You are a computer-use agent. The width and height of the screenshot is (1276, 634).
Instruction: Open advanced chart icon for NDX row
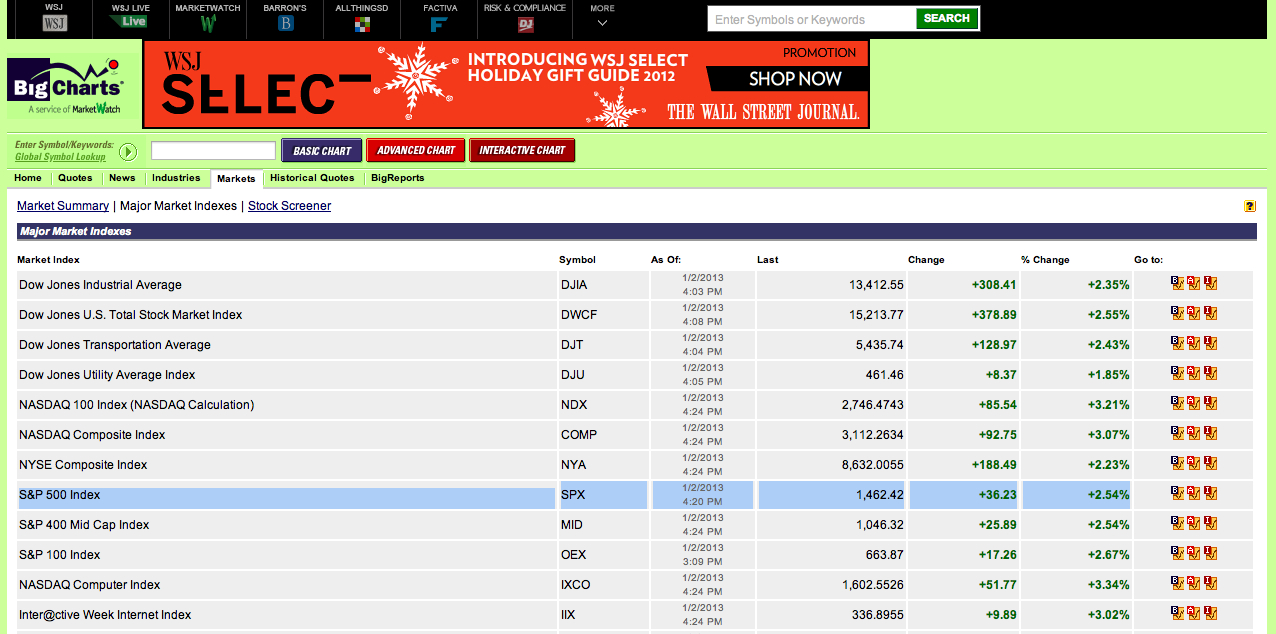click(1193, 404)
